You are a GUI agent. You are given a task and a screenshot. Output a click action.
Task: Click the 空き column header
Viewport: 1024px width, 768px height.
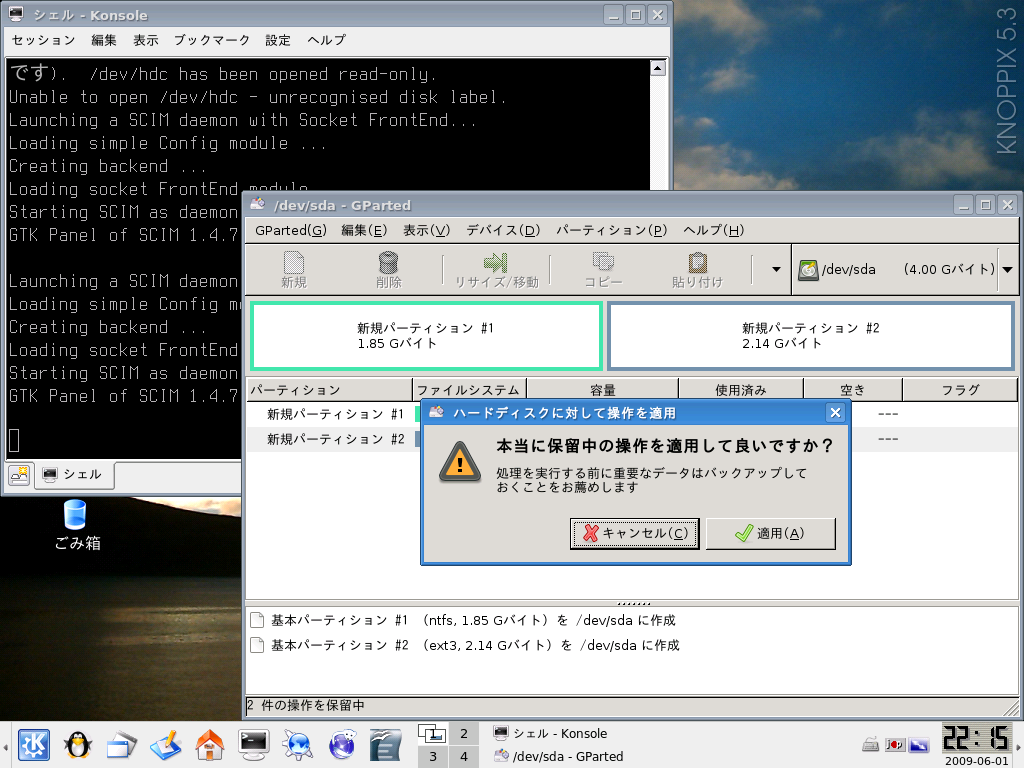click(x=852, y=390)
